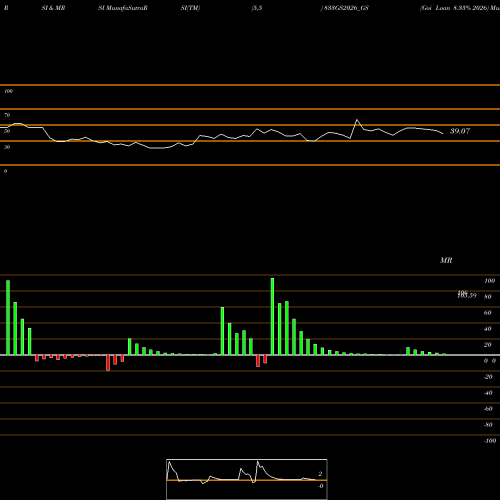
Task: Click the 20 label on MR axis
Action: click(488, 345)
